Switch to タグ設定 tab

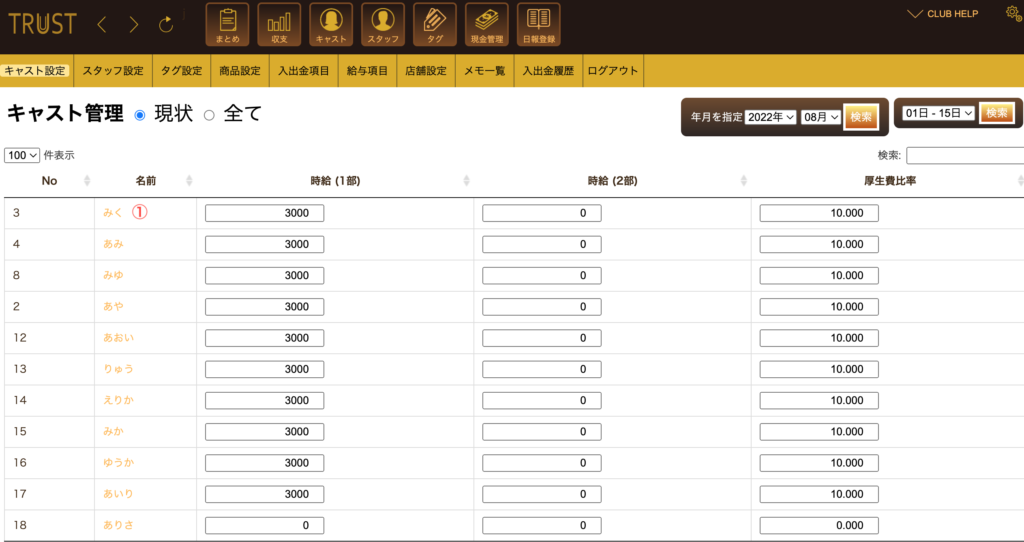click(x=182, y=71)
